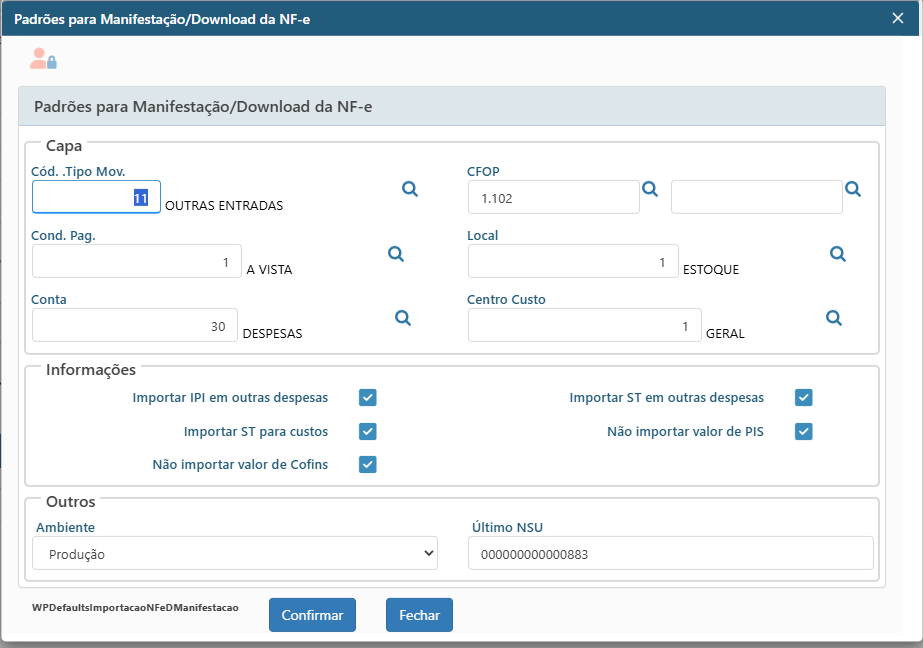Open search for Cód. Tipo Mov. field

[x=410, y=189]
